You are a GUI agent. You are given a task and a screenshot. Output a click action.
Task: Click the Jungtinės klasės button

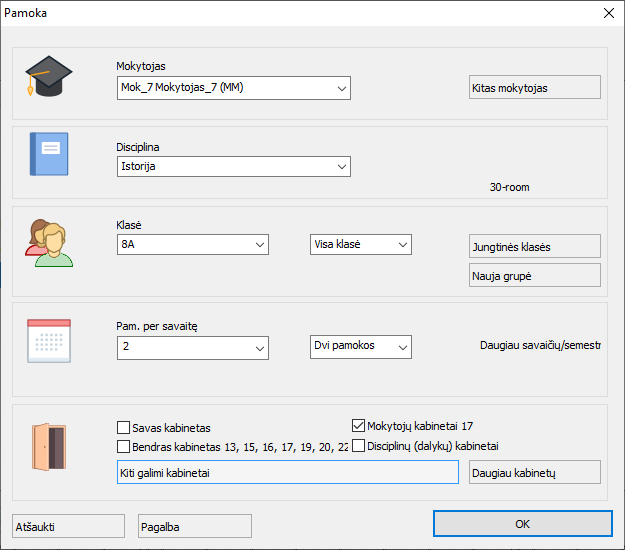click(535, 246)
